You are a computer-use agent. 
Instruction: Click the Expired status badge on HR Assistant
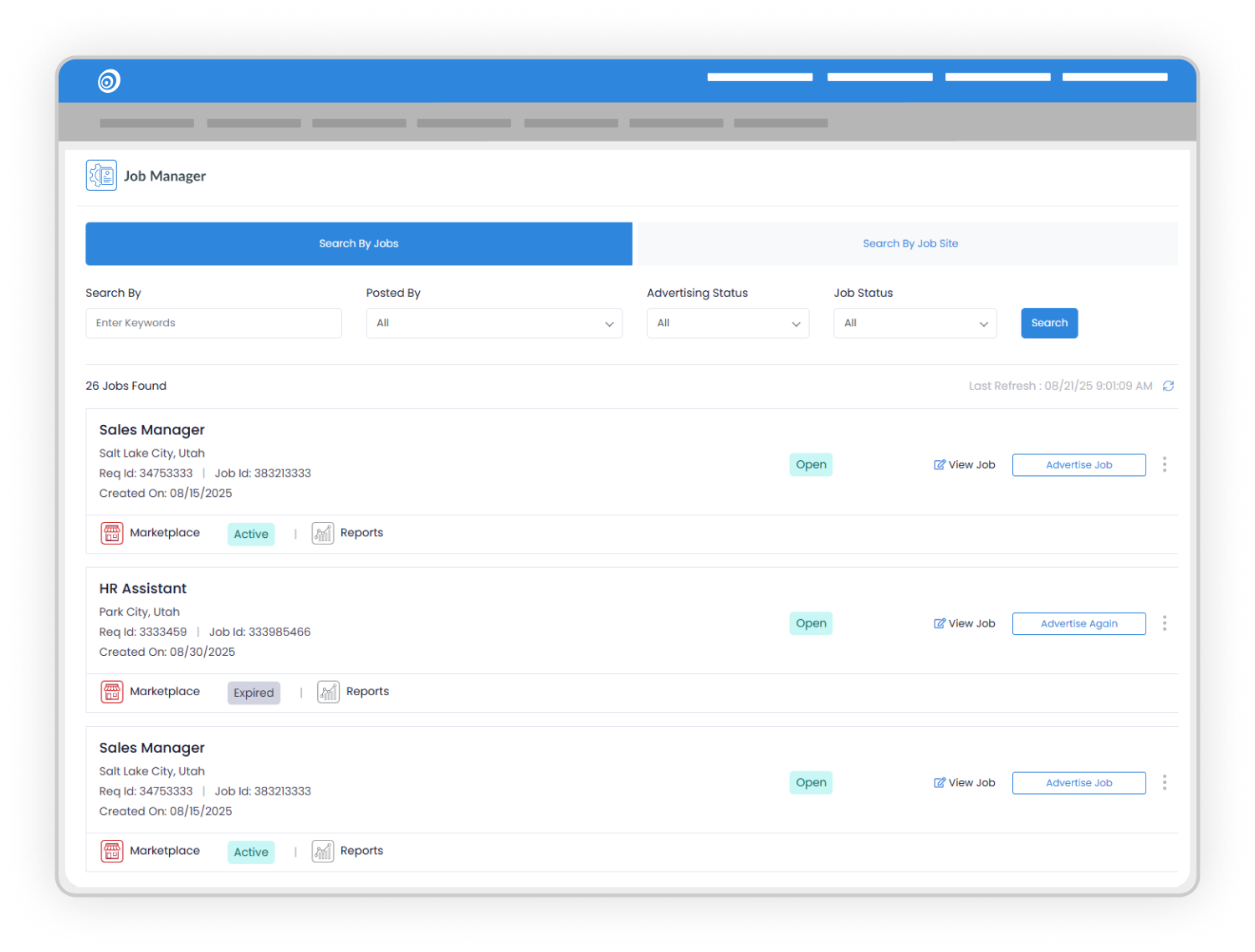tap(254, 693)
